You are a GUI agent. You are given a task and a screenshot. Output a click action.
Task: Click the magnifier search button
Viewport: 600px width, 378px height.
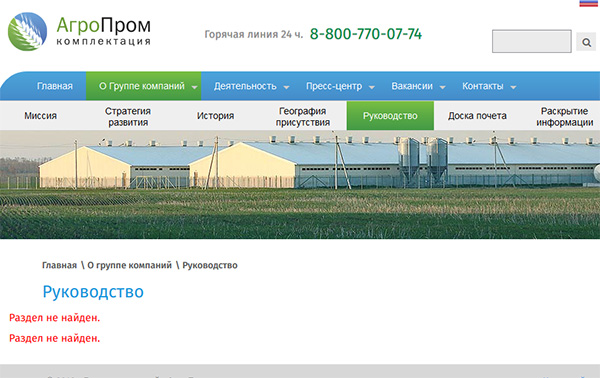coord(586,42)
